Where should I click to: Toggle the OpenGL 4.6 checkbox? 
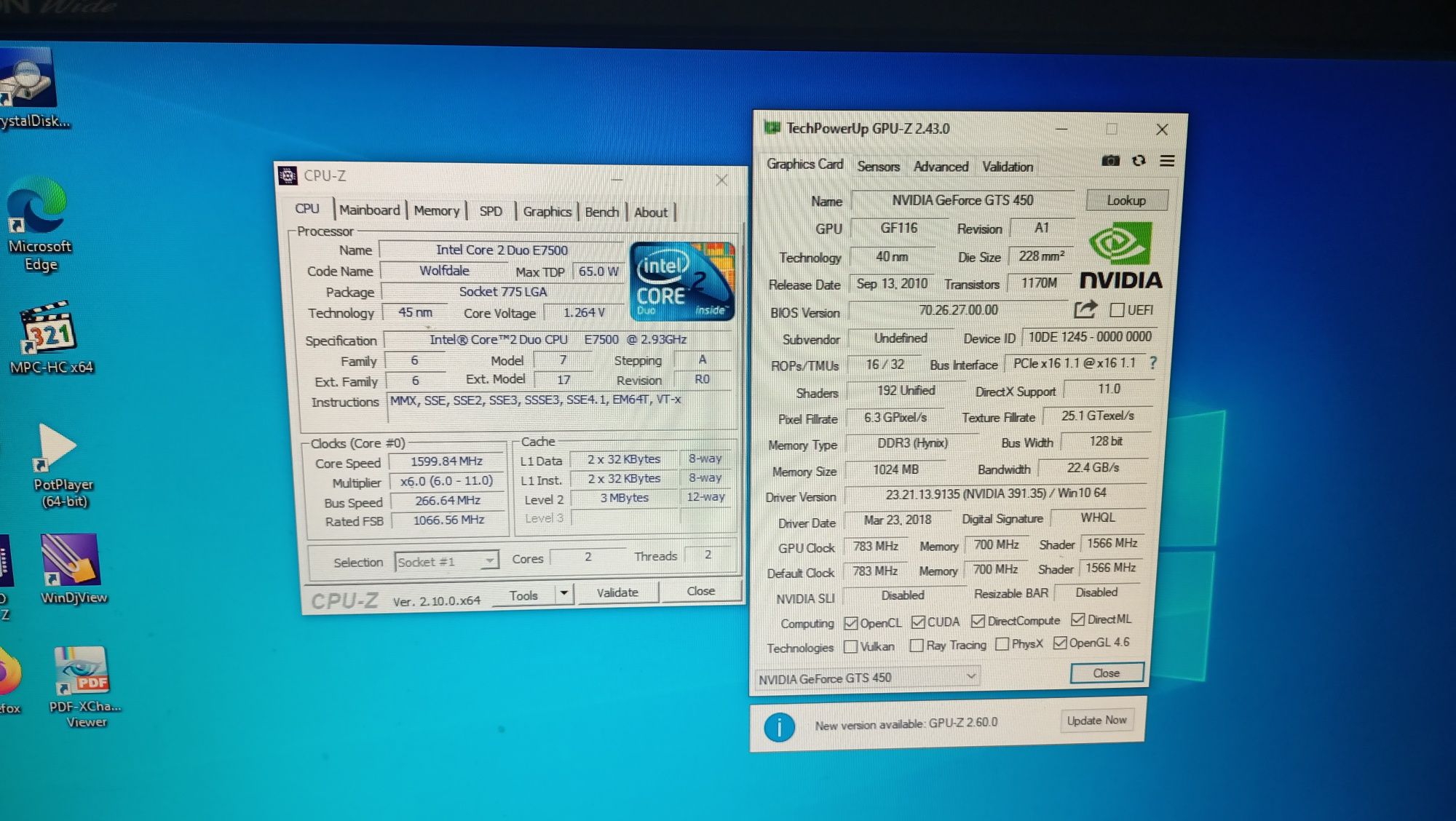[1060, 643]
